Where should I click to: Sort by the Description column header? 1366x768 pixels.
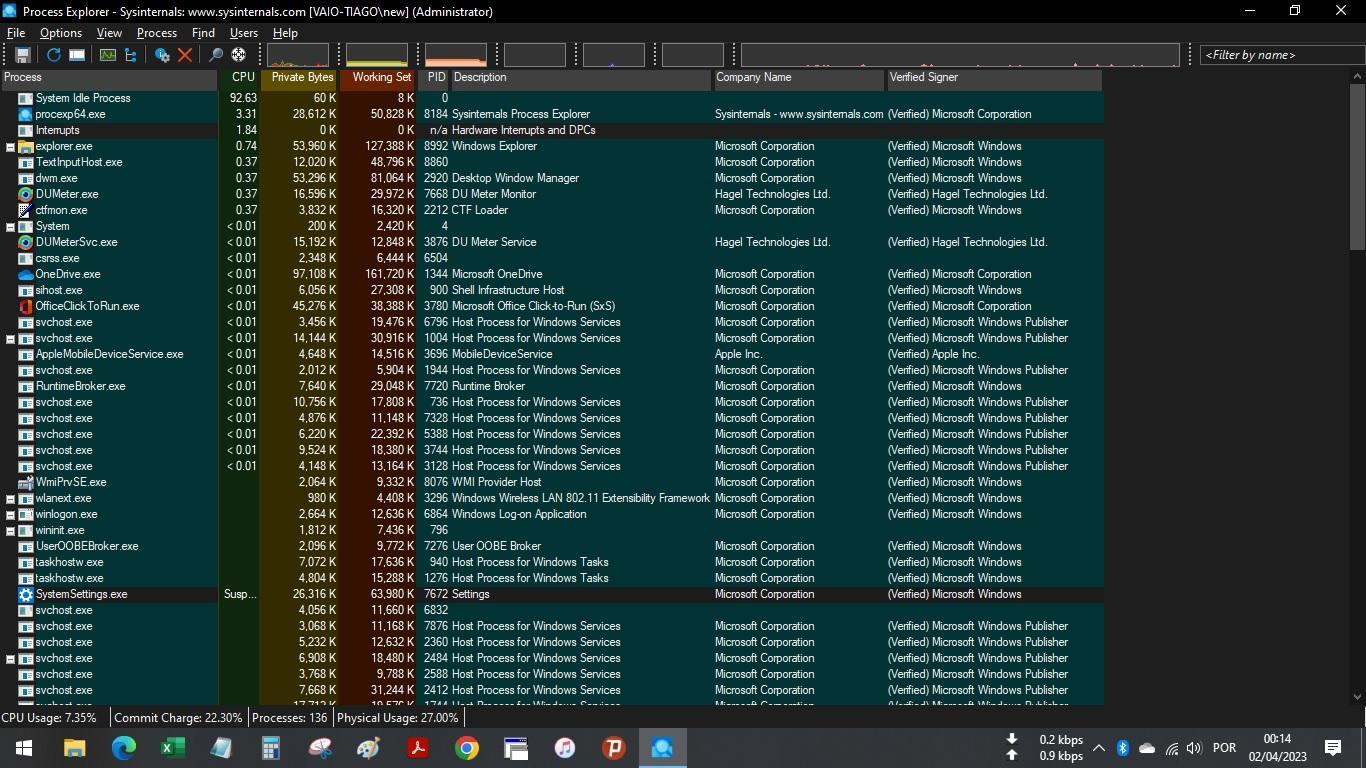click(581, 78)
